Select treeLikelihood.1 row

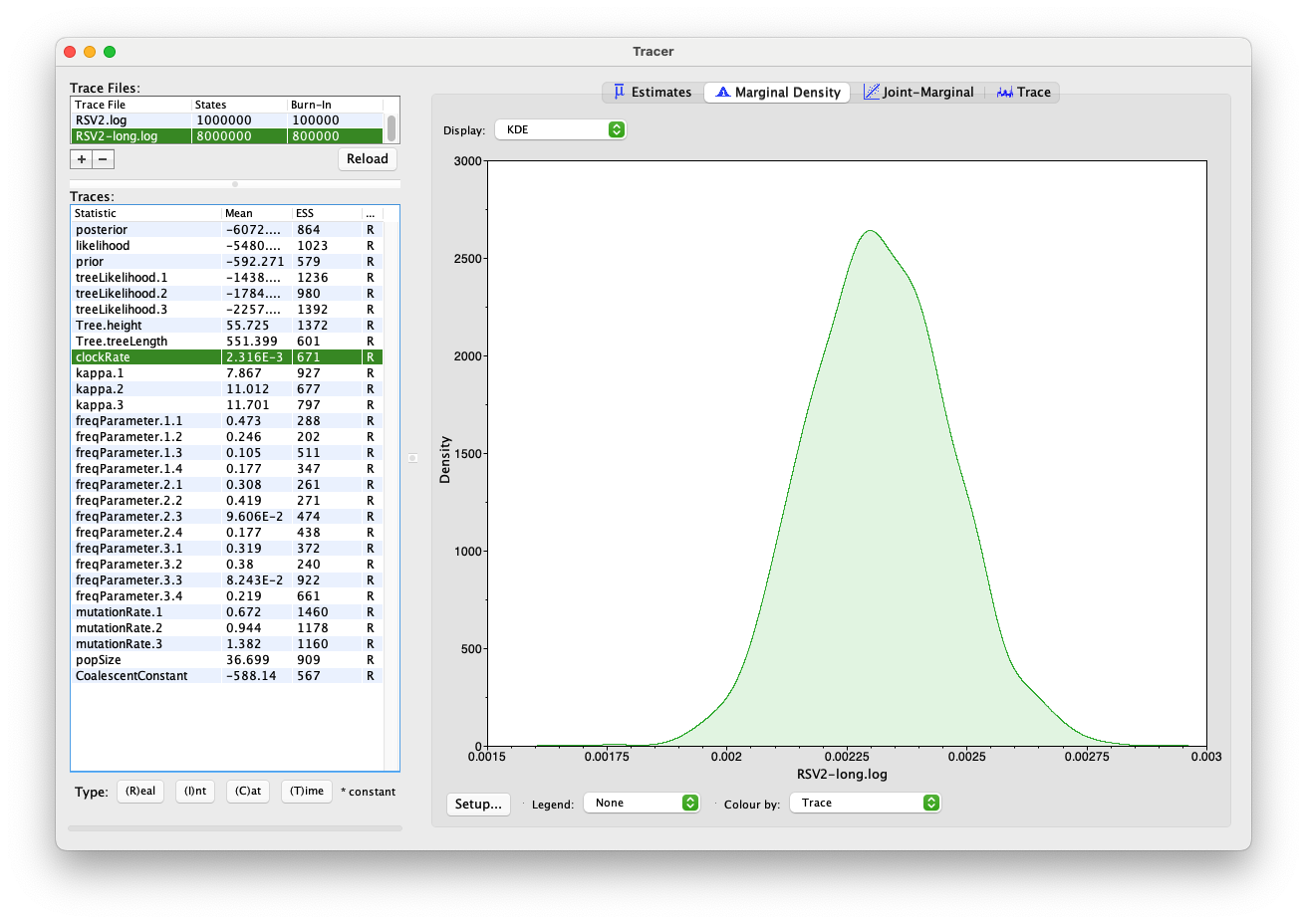[x=227, y=277]
